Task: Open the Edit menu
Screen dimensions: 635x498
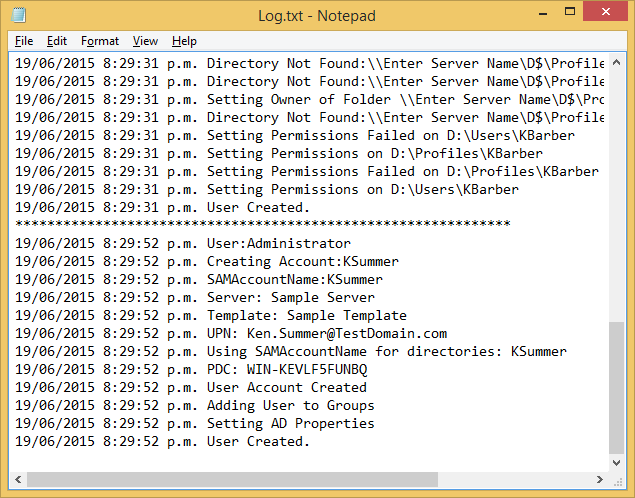Action: pyautogui.click(x=57, y=41)
